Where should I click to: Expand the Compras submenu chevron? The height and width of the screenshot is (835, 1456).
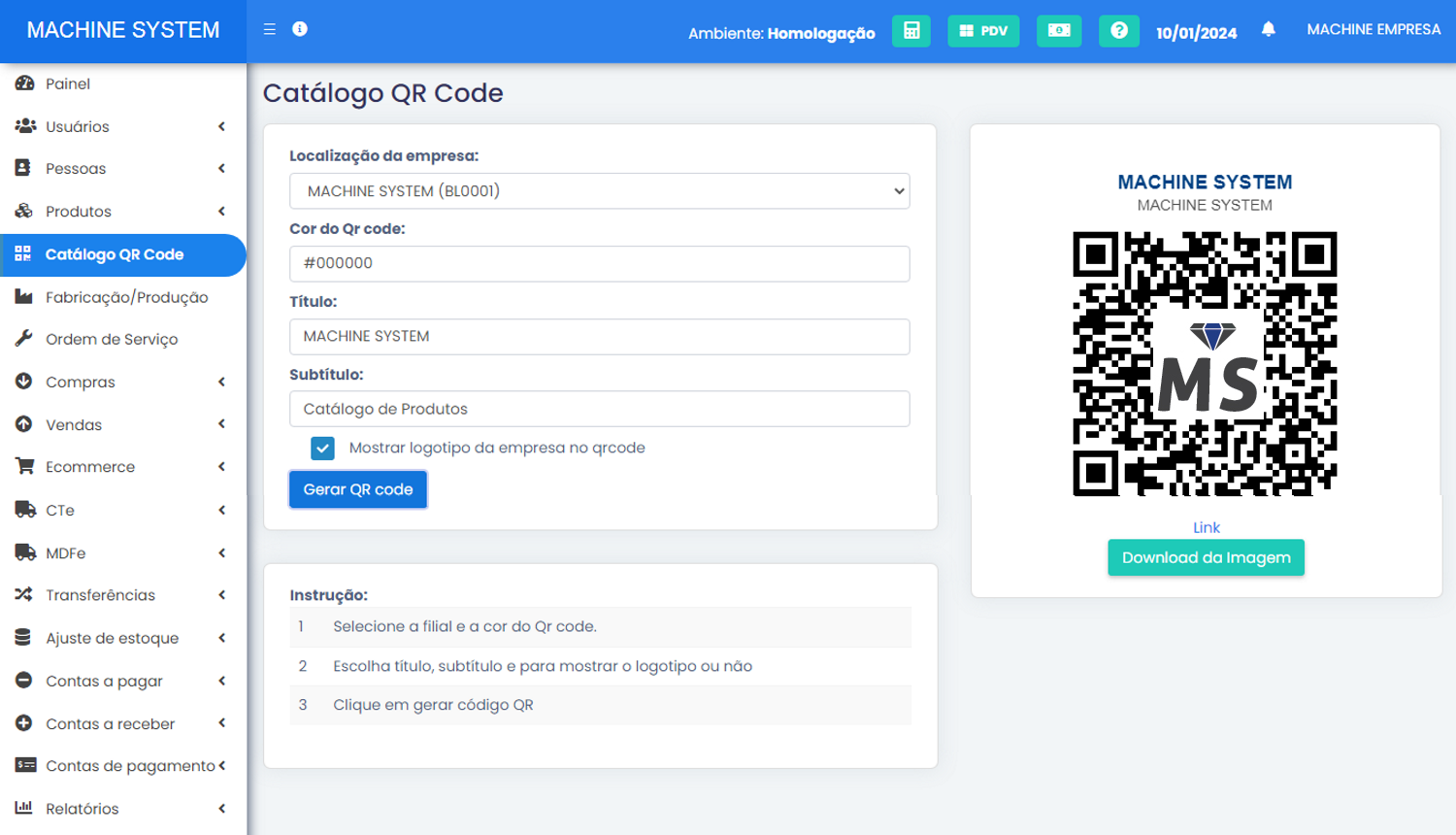tap(222, 382)
